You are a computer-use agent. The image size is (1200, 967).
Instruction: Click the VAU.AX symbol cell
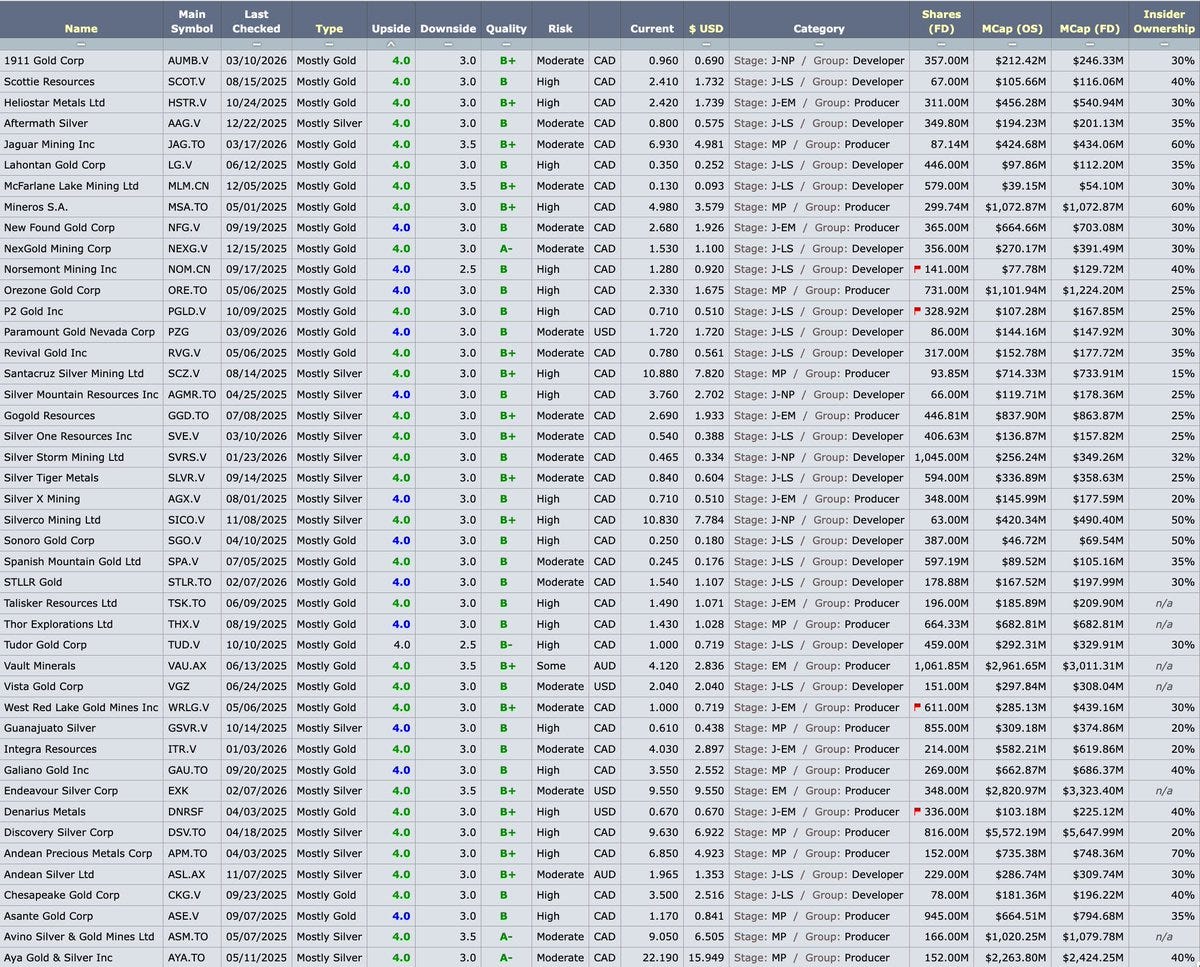point(189,665)
